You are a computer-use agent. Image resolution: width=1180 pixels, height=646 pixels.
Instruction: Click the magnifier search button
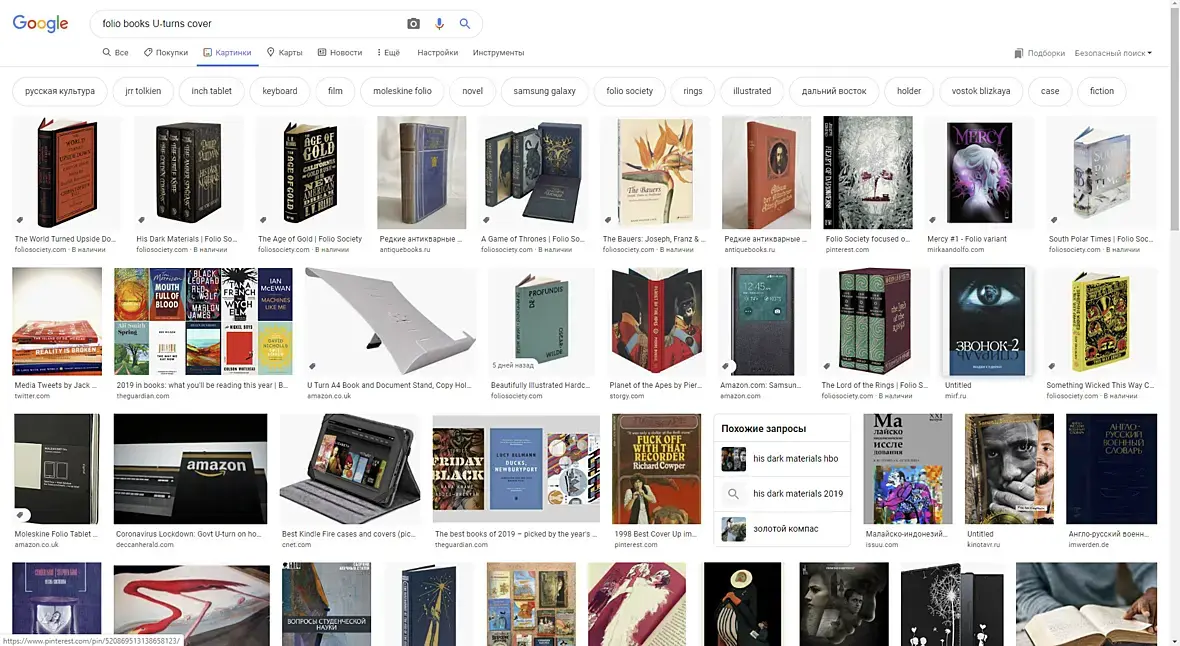pos(465,24)
